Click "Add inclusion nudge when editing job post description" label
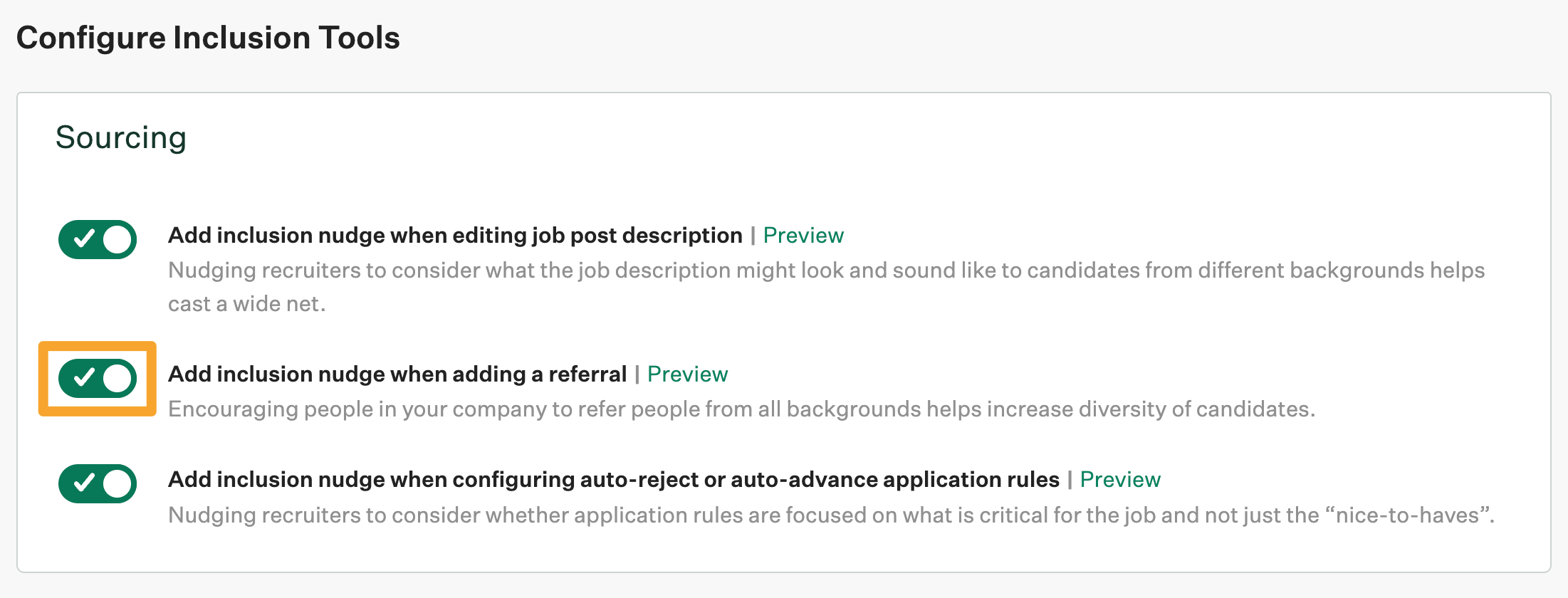This screenshot has width=1568, height=598. pos(455,236)
